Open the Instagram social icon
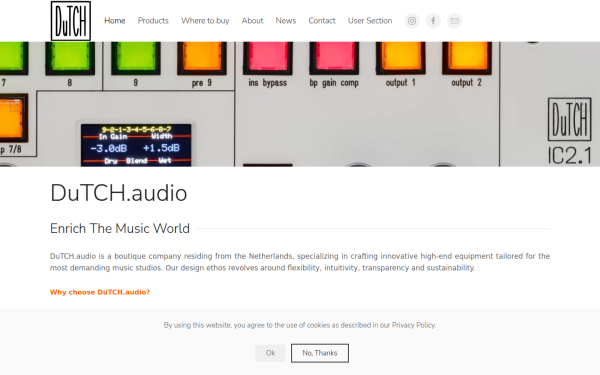This screenshot has width=600, height=375. coord(412,21)
